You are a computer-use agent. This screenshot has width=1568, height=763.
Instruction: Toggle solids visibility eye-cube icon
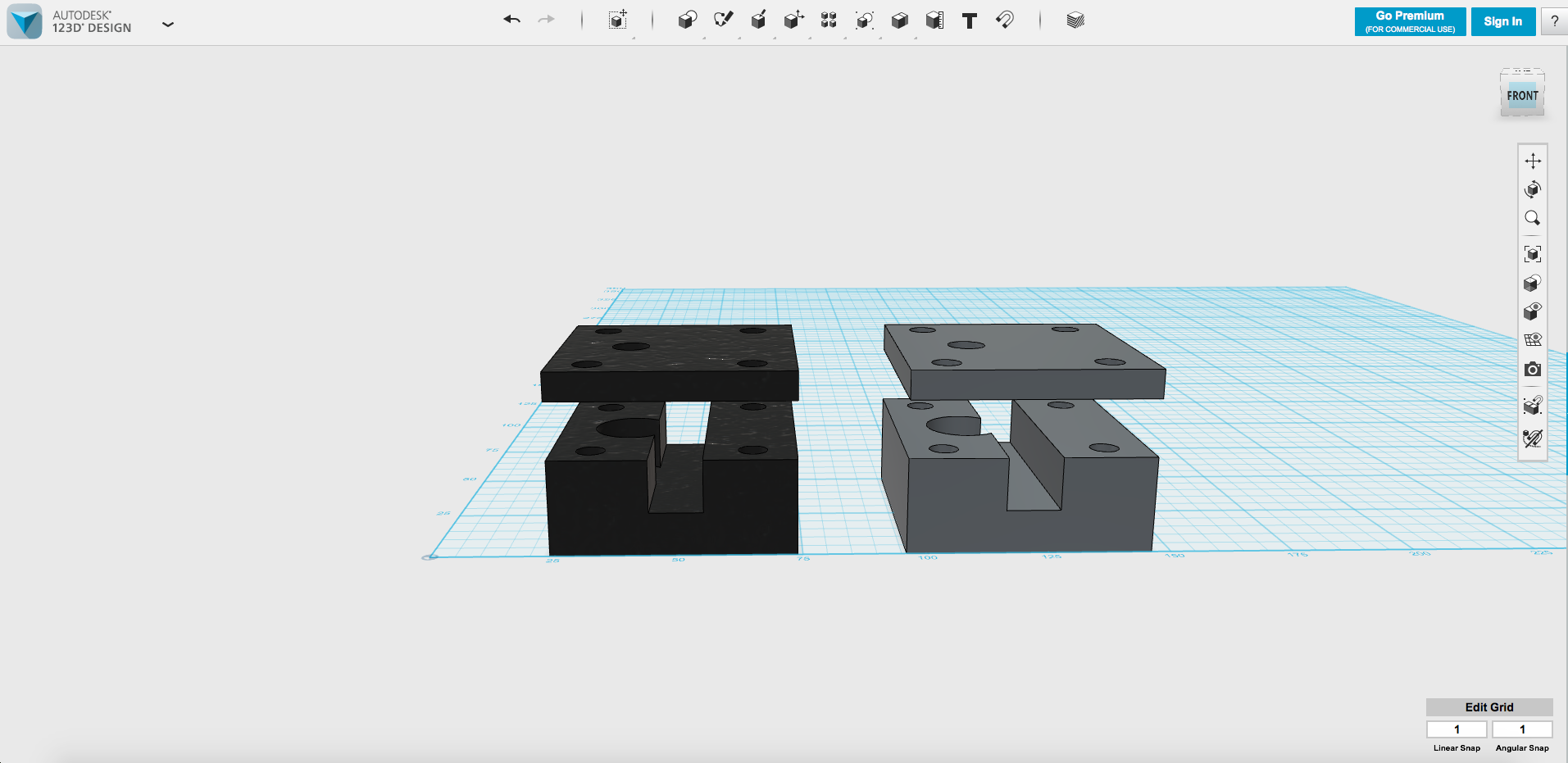click(1533, 311)
